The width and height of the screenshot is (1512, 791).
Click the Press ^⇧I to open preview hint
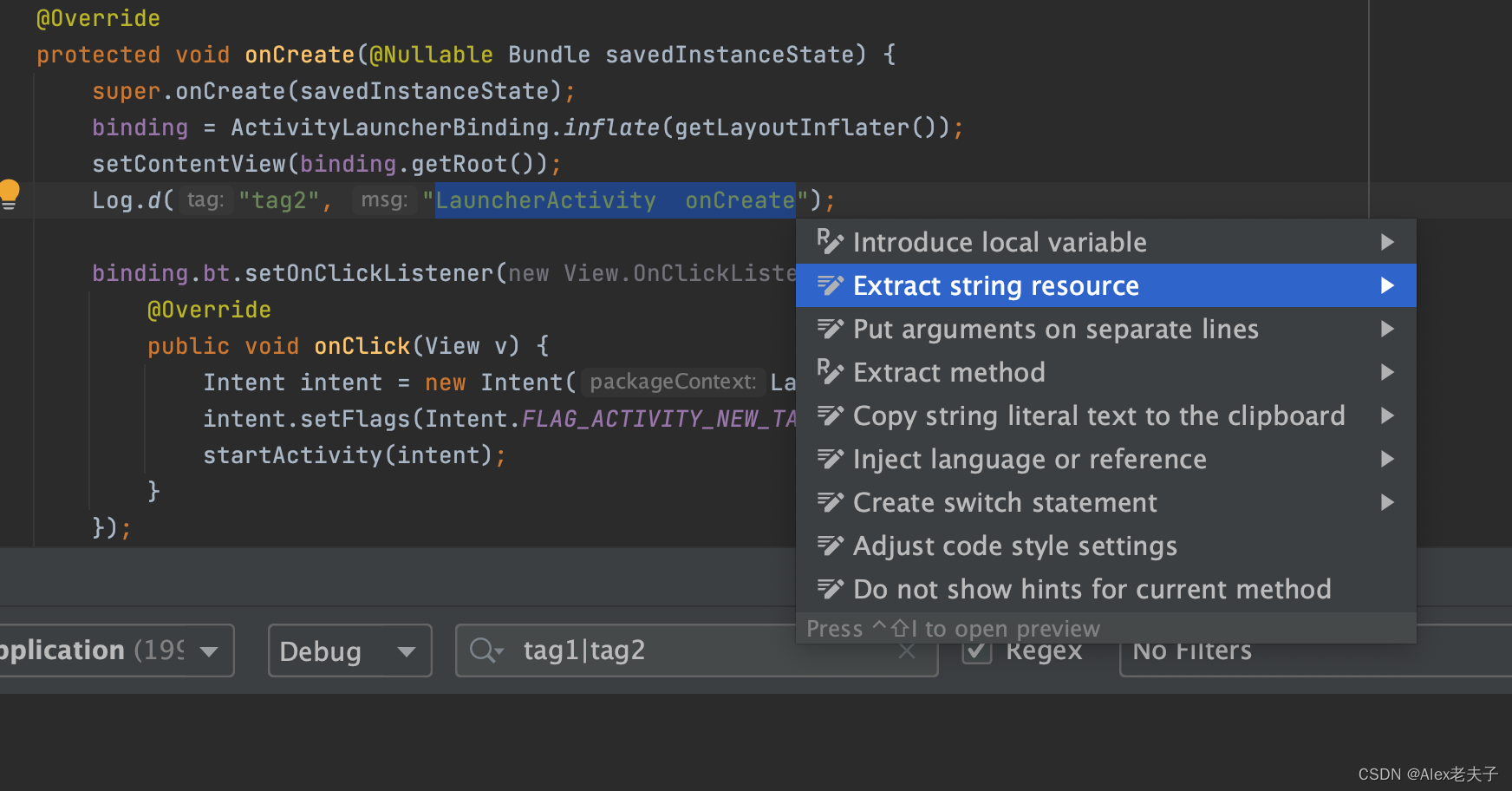click(x=954, y=628)
